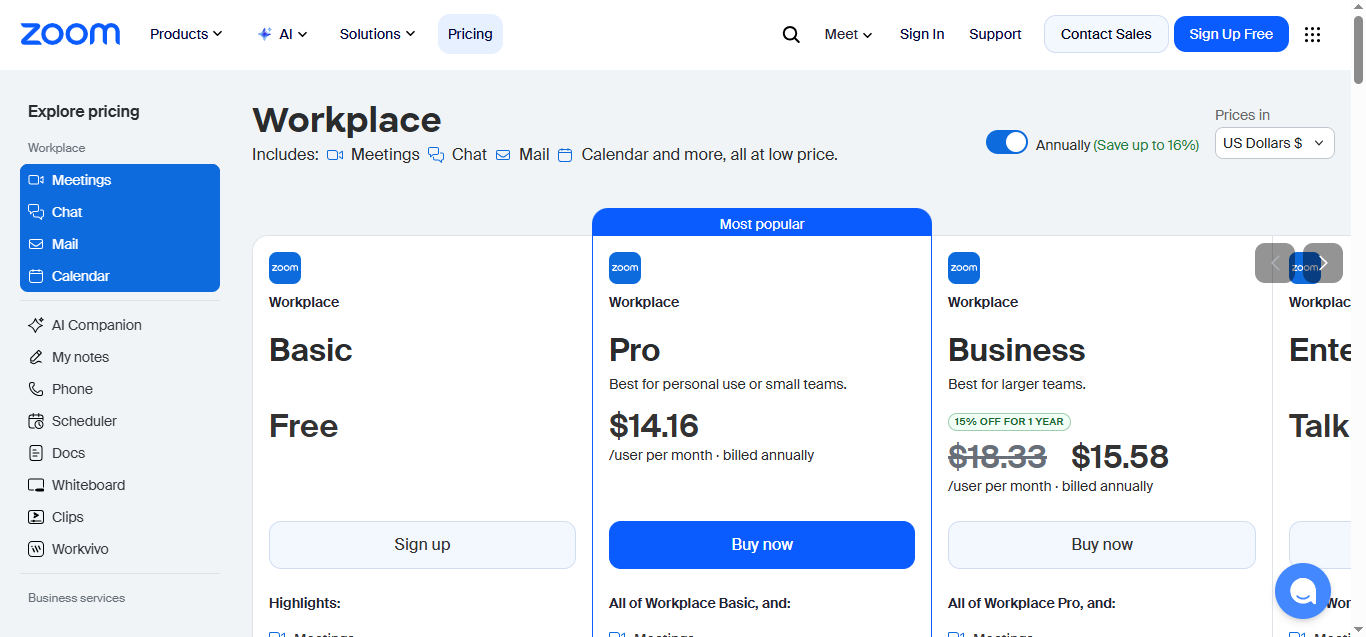Image resolution: width=1366 pixels, height=637 pixels.
Task: Expand the Products dropdown menu
Action: 186,34
